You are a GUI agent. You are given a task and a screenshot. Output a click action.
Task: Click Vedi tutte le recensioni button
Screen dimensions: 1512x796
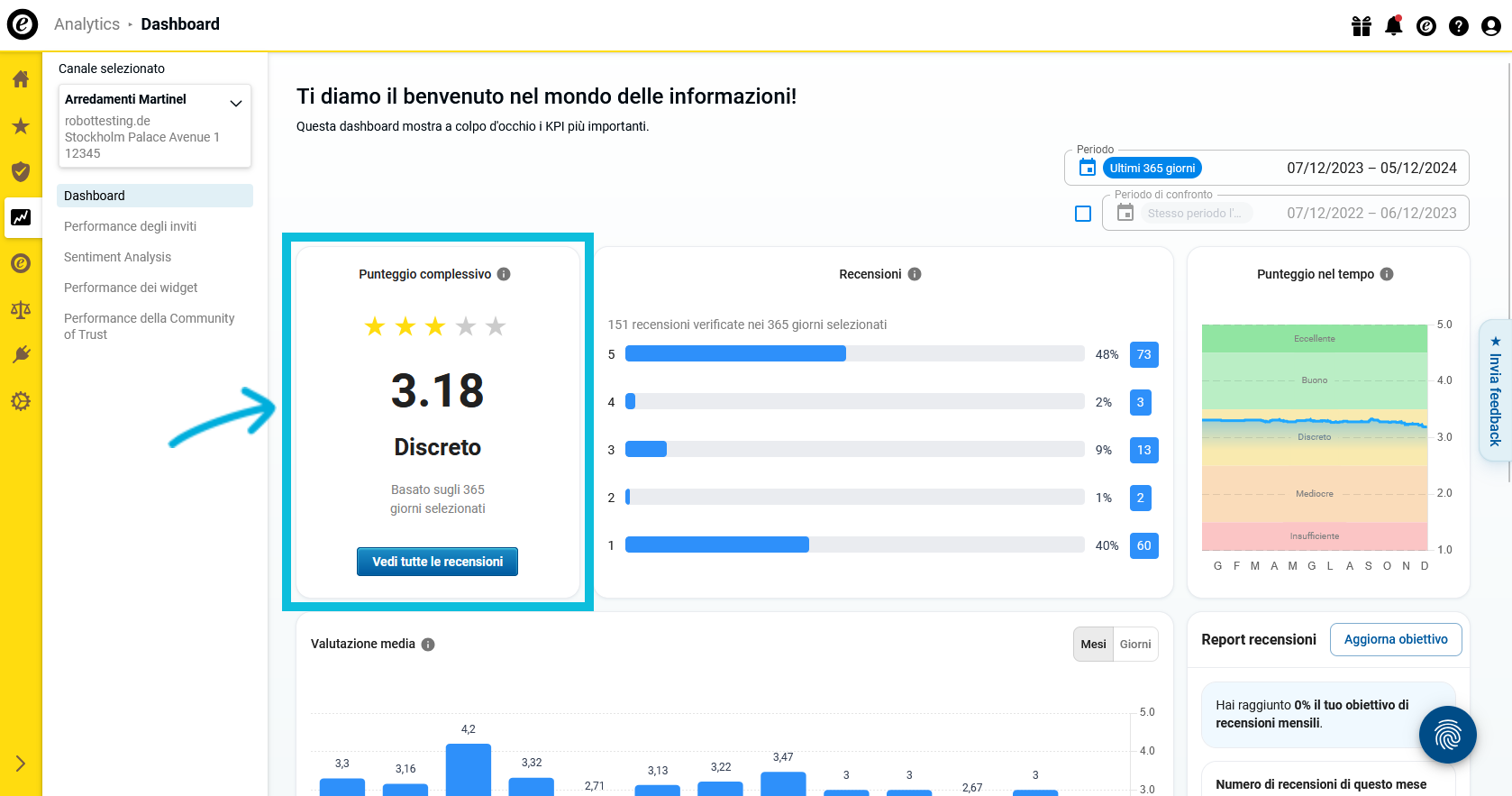coord(438,562)
